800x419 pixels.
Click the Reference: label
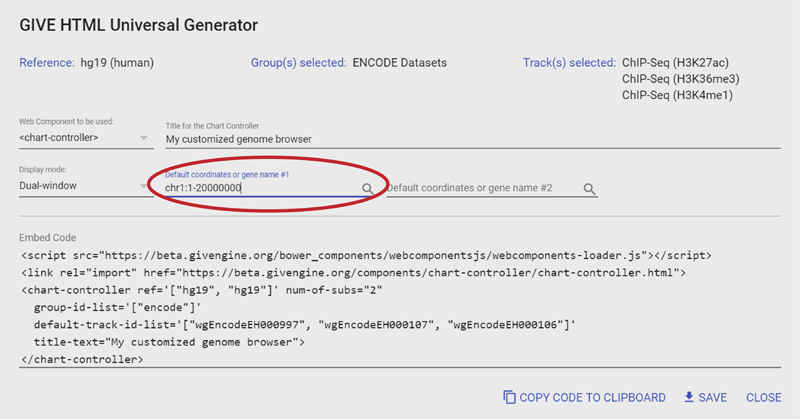pos(47,63)
